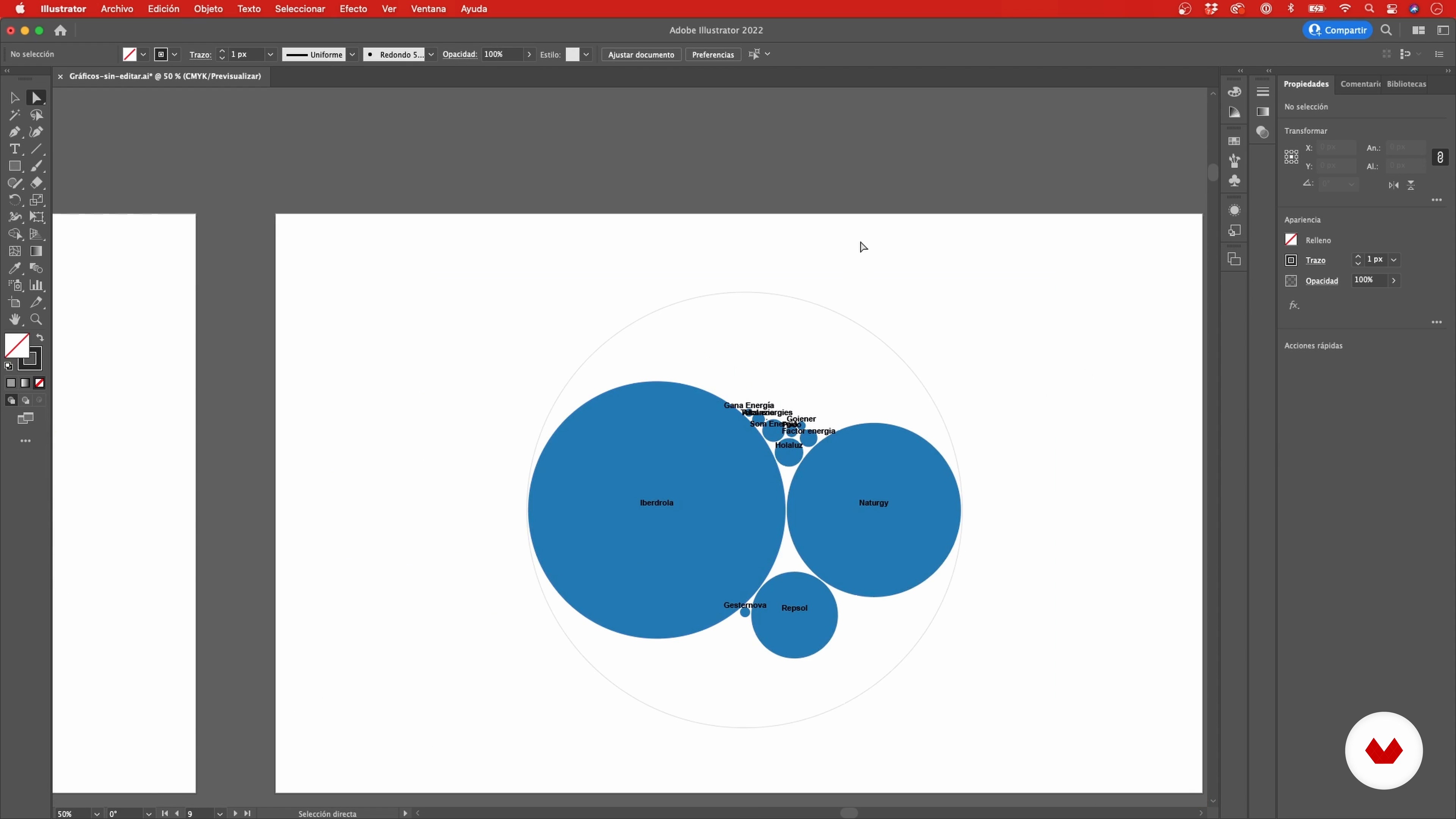
Task: Select the Free Transform tool
Action: tap(36, 217)
